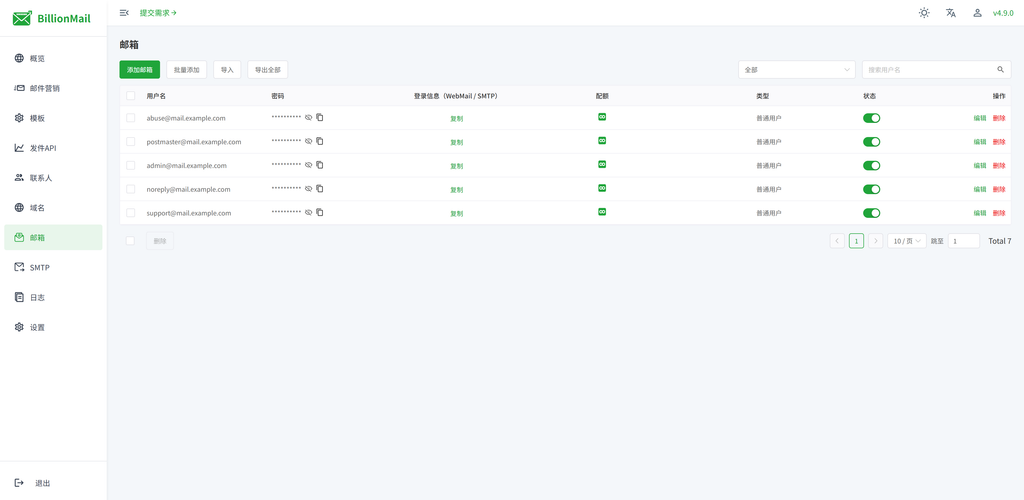Go to next page arrow
Image resolution: width=1024 pixels, height=500 pixels.
click(x=875, y=241)
